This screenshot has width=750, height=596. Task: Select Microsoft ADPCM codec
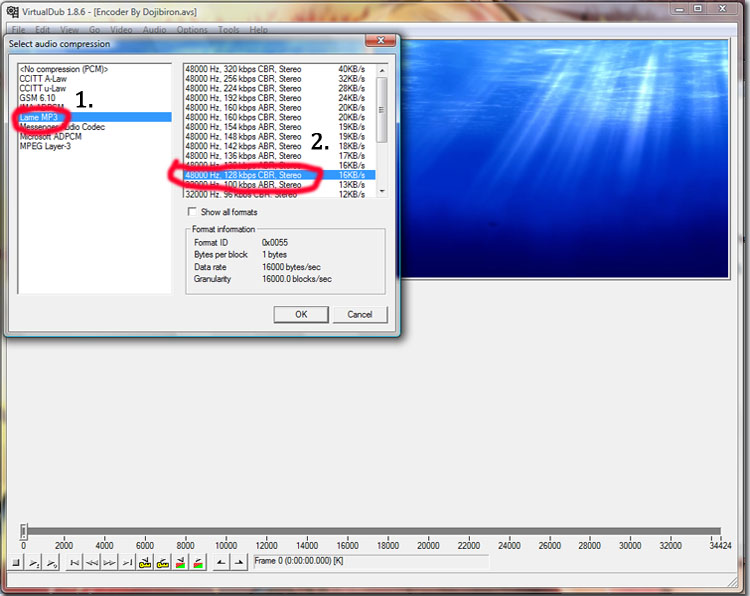(x=95, y=136)
